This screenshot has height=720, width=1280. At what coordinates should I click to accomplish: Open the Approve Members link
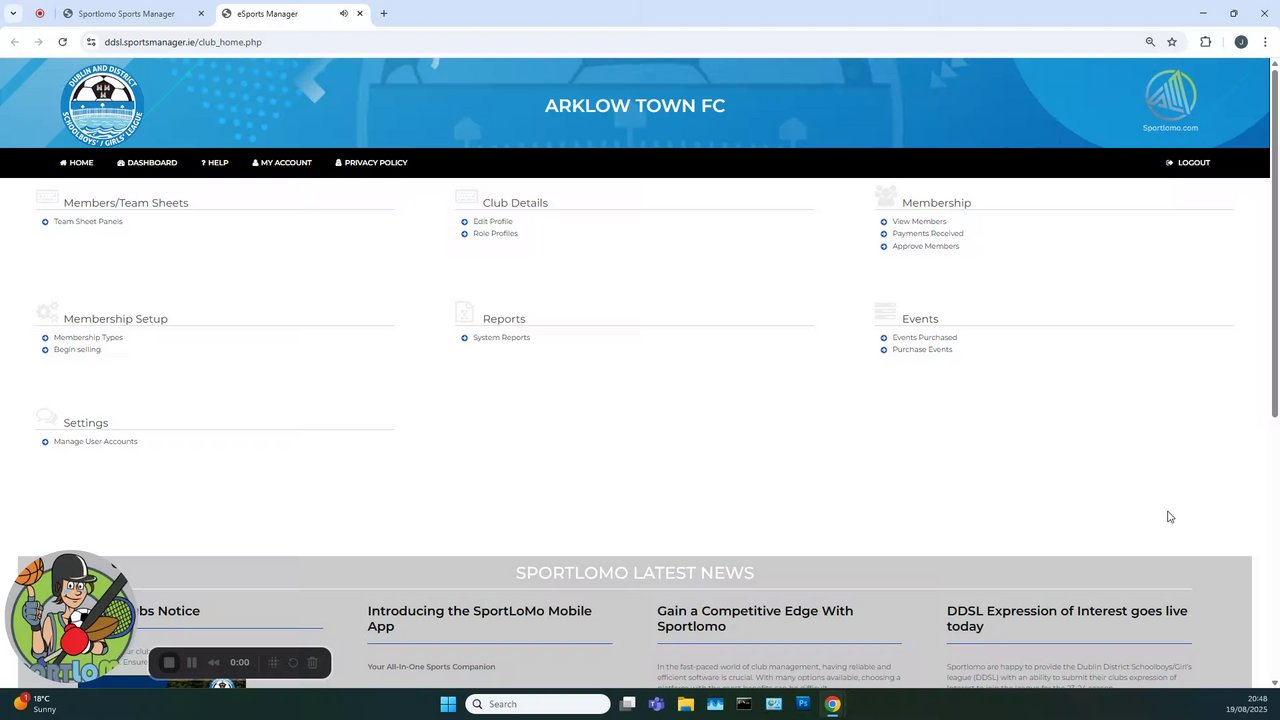click(x=926, y=246)
